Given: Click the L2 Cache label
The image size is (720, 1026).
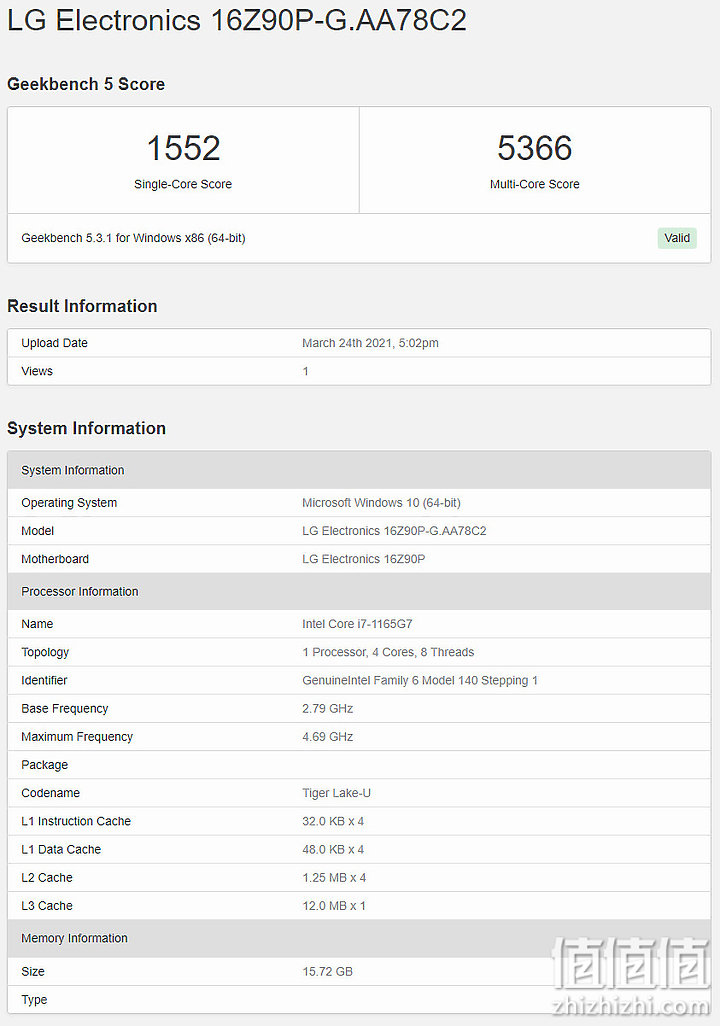Looking at the screenshot, I should coord(46,877).
